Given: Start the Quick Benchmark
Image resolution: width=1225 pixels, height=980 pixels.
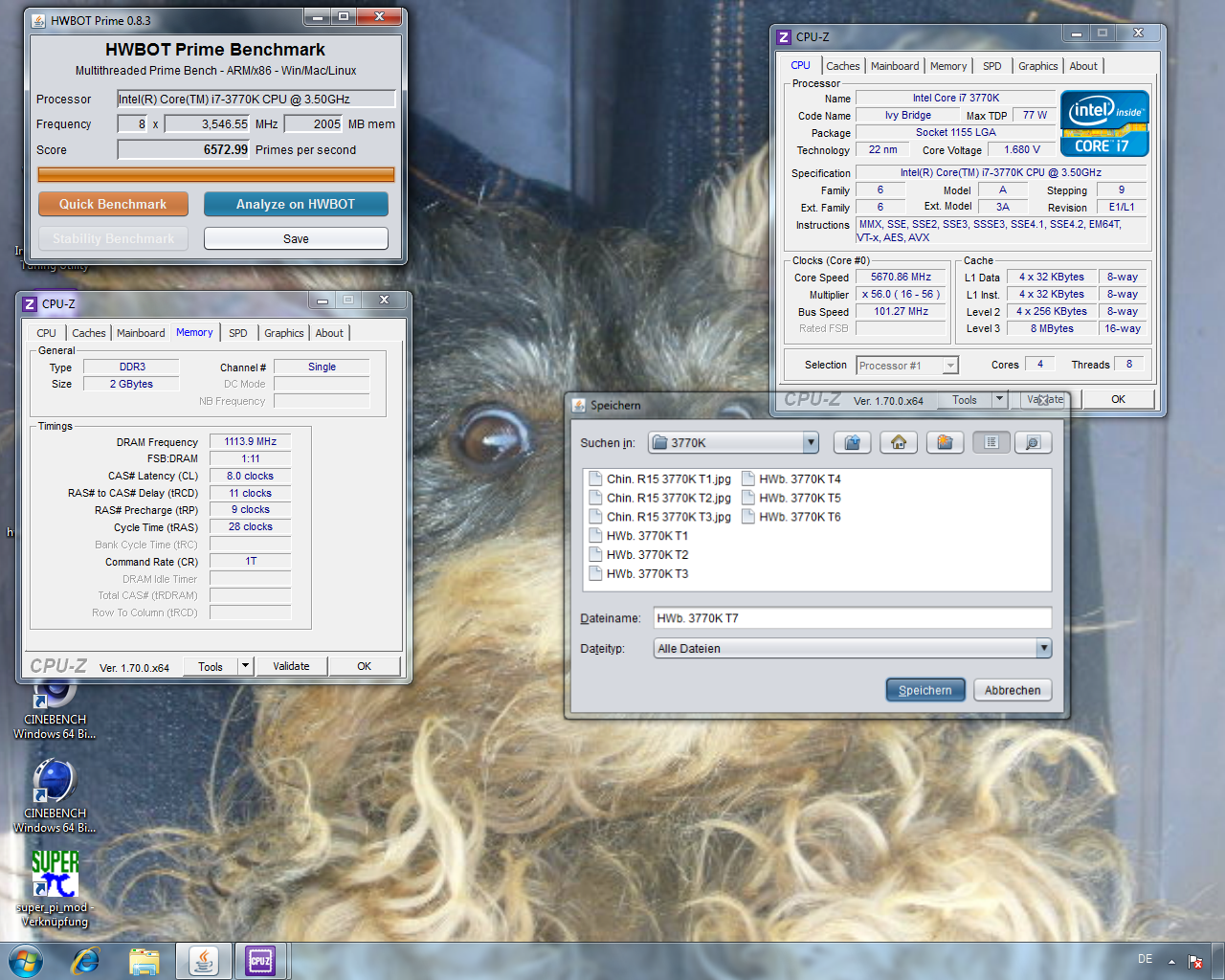Looking at the screenshot, I should (113, 204).
